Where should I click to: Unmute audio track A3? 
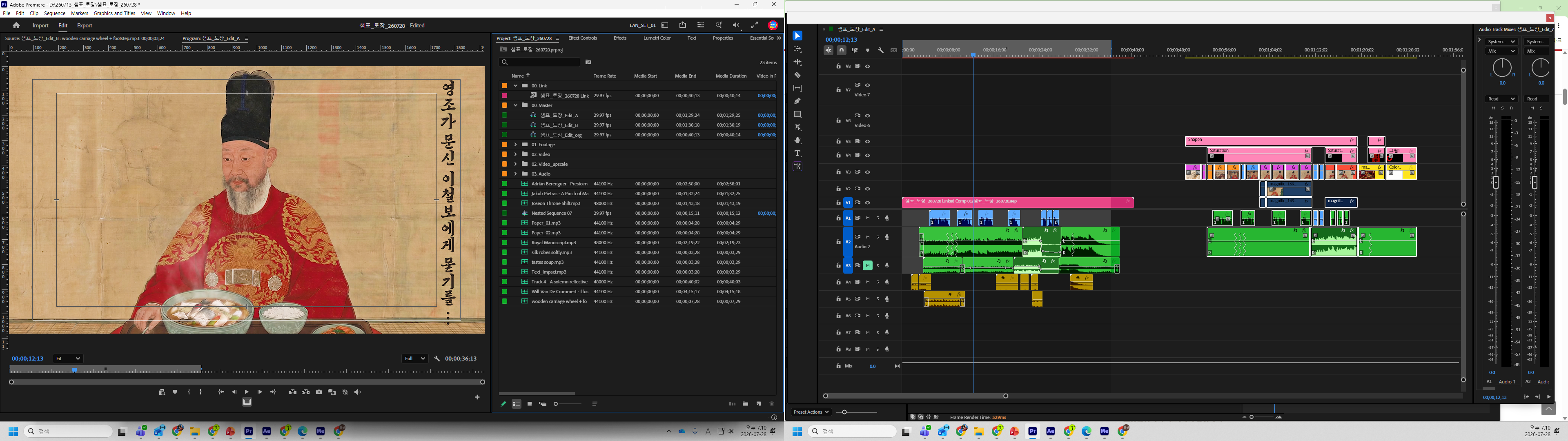[867, 265]
